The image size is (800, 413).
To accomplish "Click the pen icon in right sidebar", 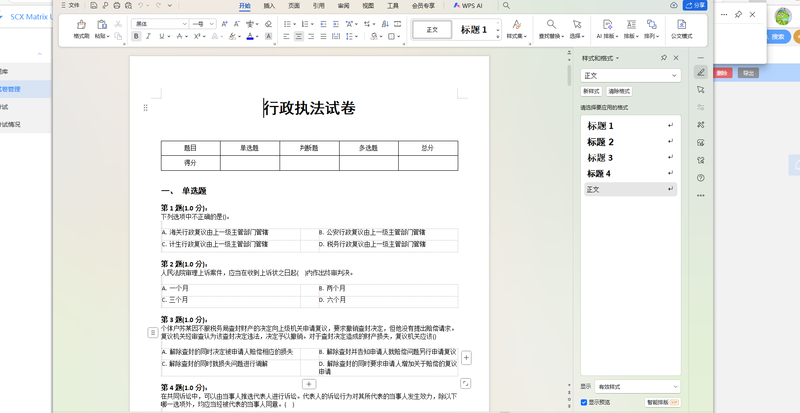I will tap(701, 72).
